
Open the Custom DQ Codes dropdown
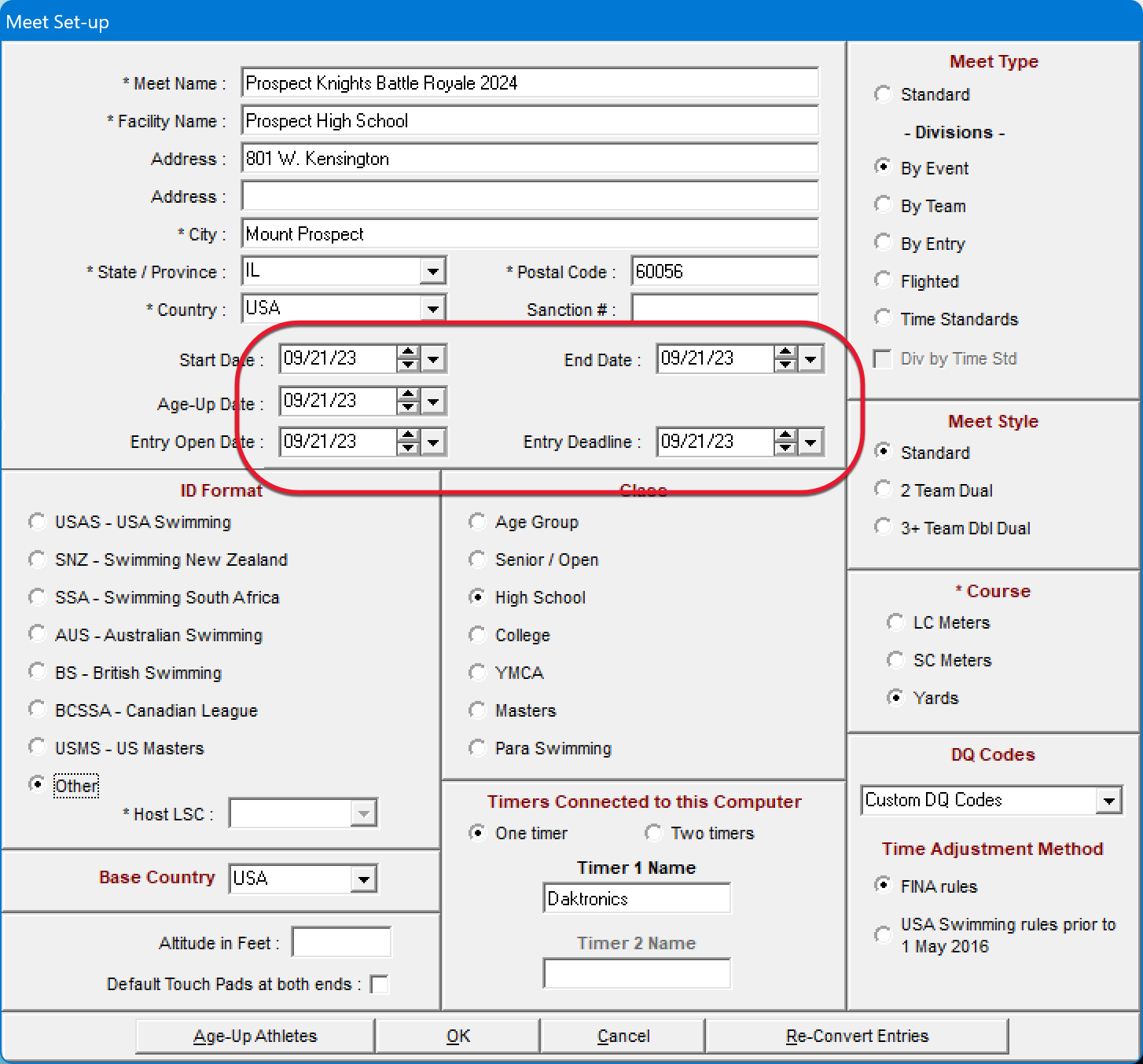click(x=1109, y=800)
